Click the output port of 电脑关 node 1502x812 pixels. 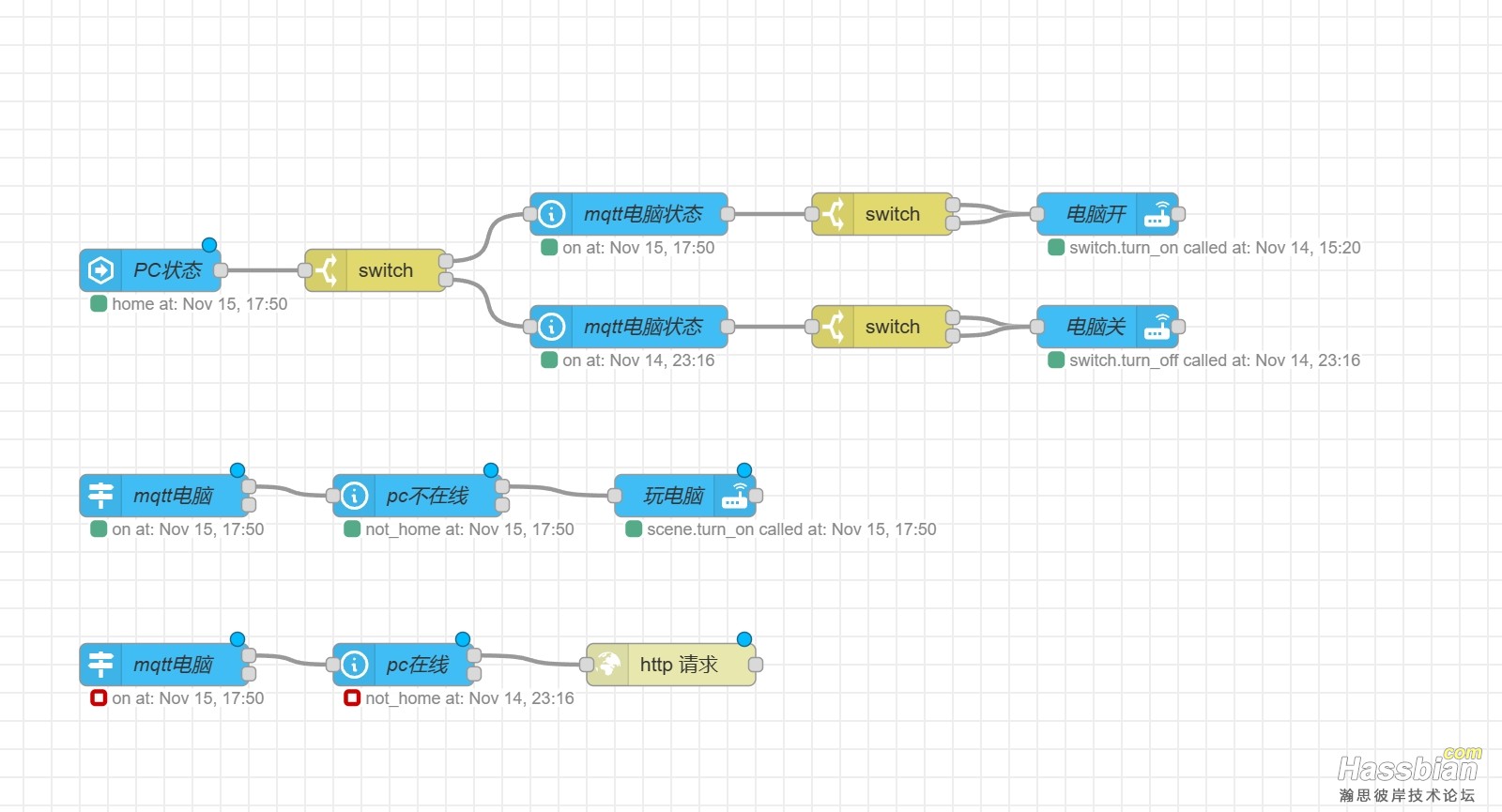pos(1178,327)
